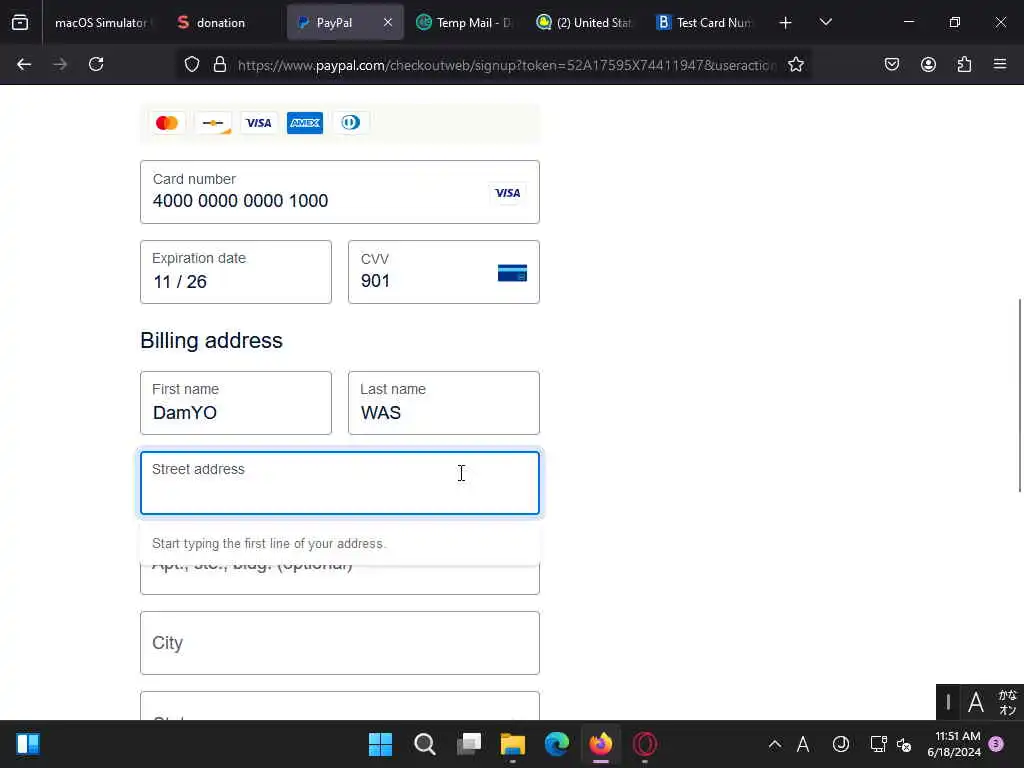This screenshot has width=1024, height=768.
Task: Click the Visa badge inside card number field
Action: coord(507,193)
